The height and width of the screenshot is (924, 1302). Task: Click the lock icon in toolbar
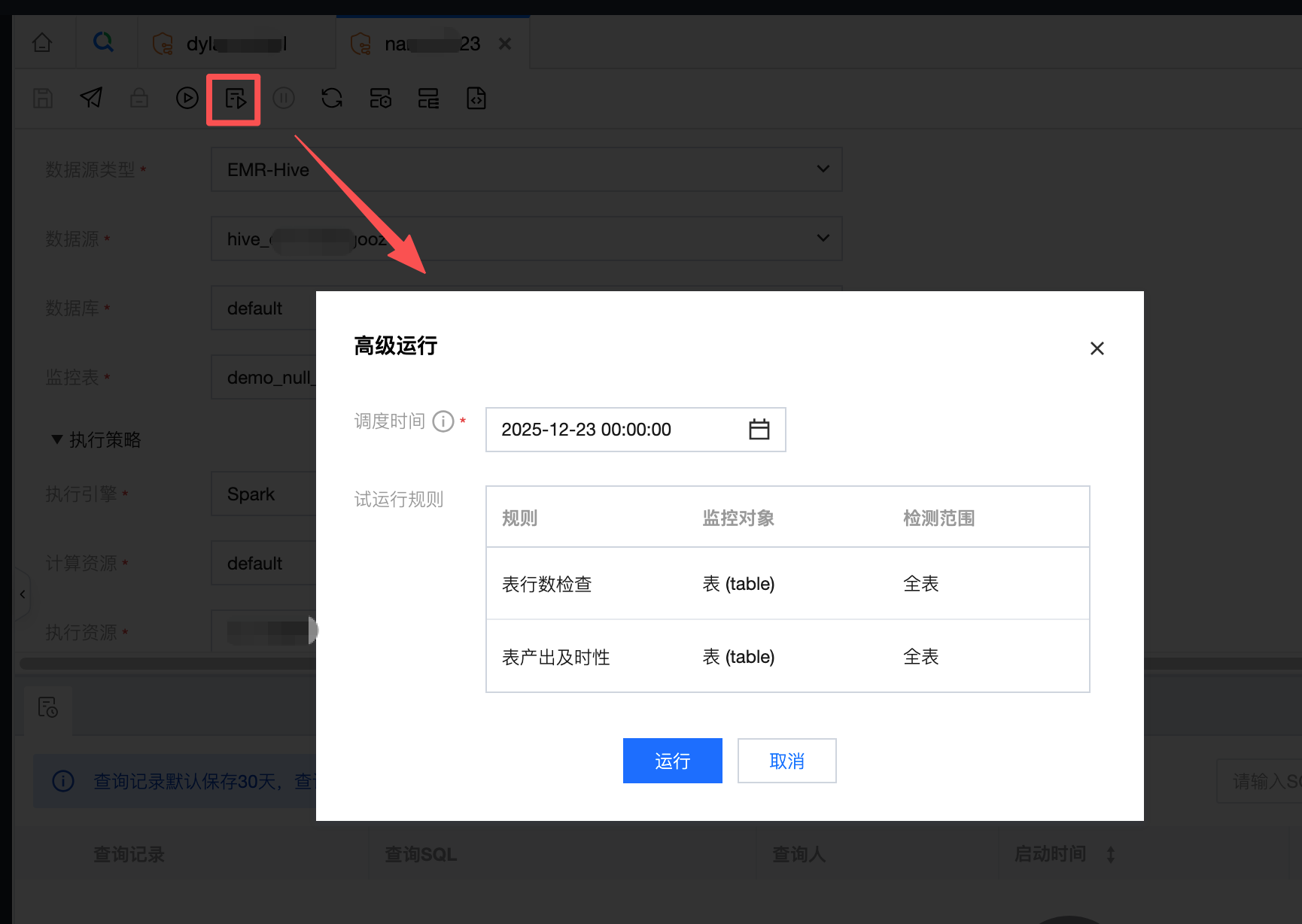click(139, 98)
